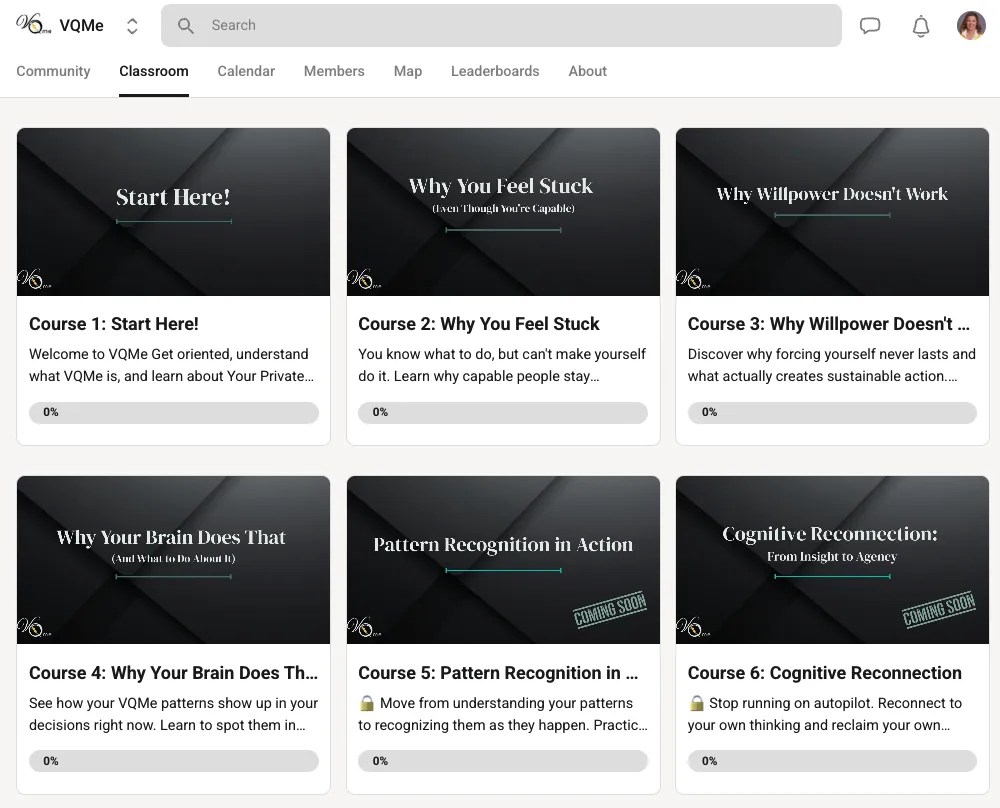1000x808 pixels.
Task: Expand the VQMe community switcher chevrons
Action: [x=132, y=26]
